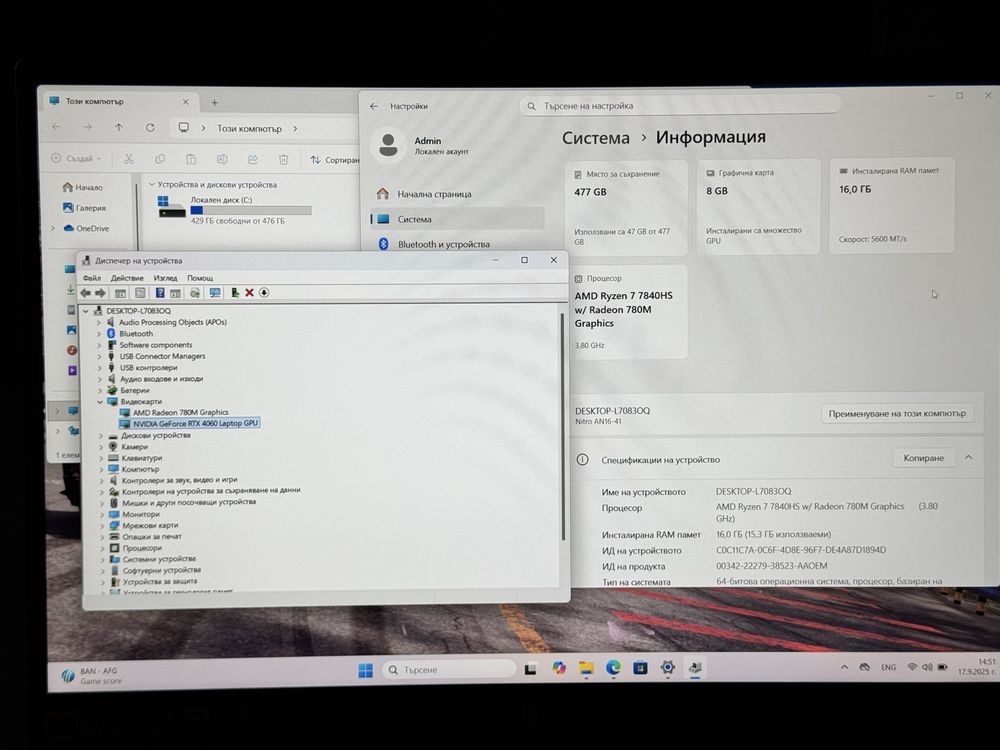Viewport: 1000px width, 750px height.
Task: Click Device Manager vertical scrollbar
Action: [562, 426]
